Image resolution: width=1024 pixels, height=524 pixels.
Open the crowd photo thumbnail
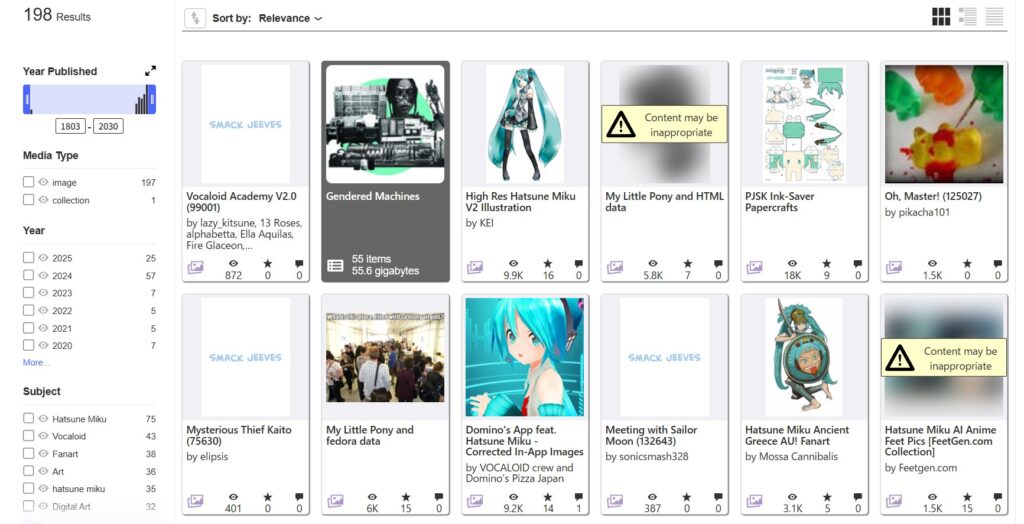385,357
